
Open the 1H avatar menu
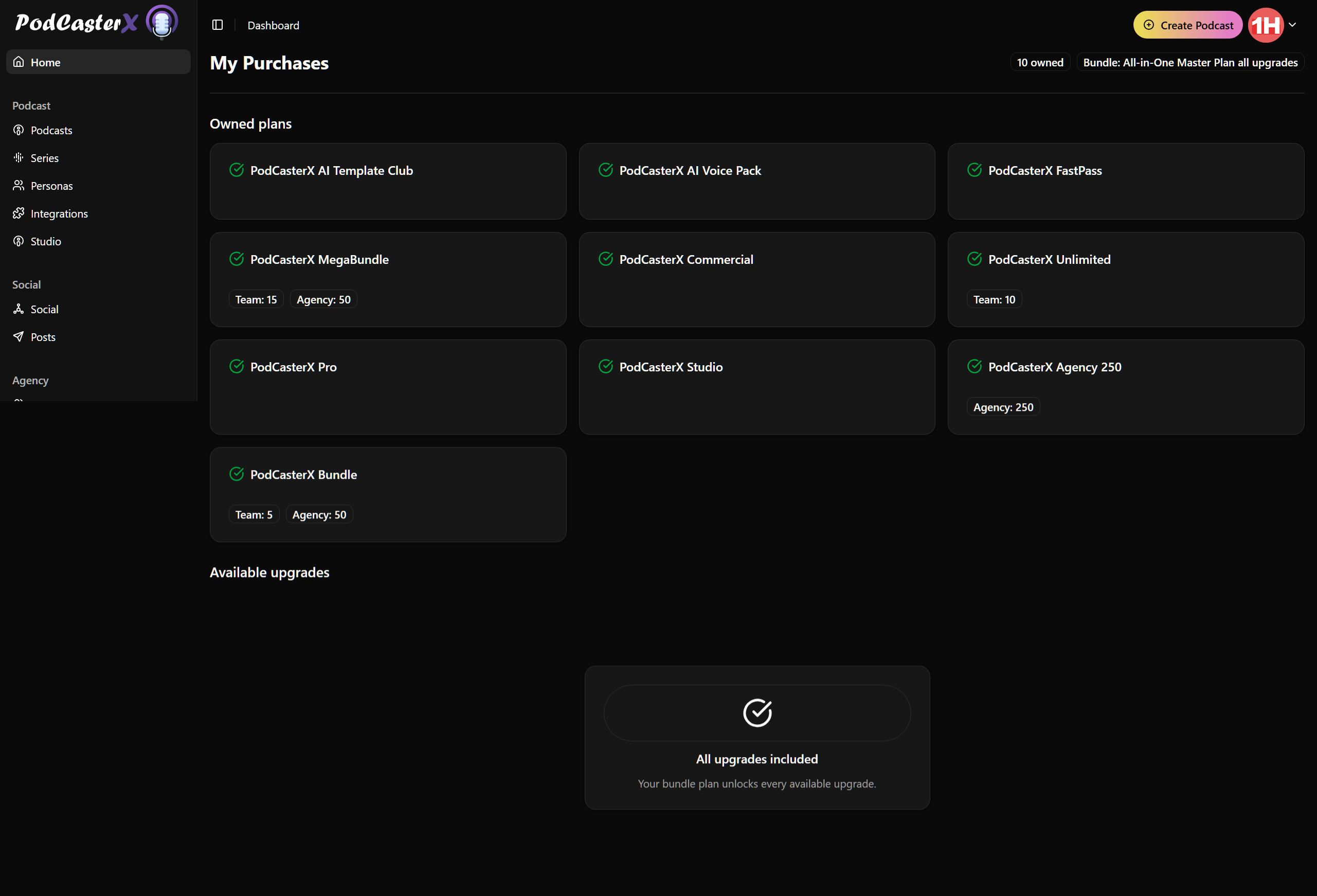click(1266, 26)
